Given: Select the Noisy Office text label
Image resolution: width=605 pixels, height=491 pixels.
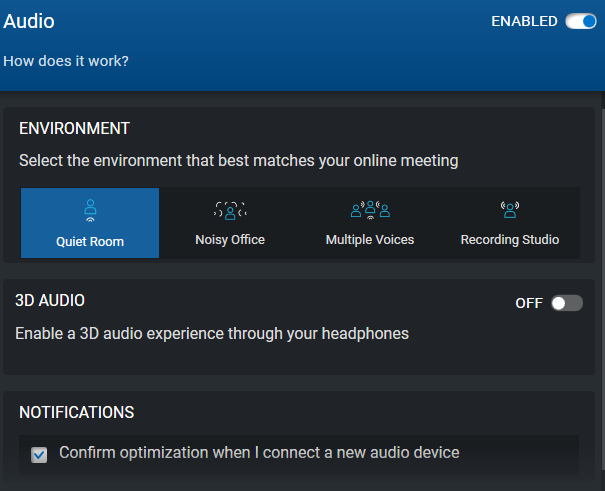Looking at the screenshot, I should 230,240.
